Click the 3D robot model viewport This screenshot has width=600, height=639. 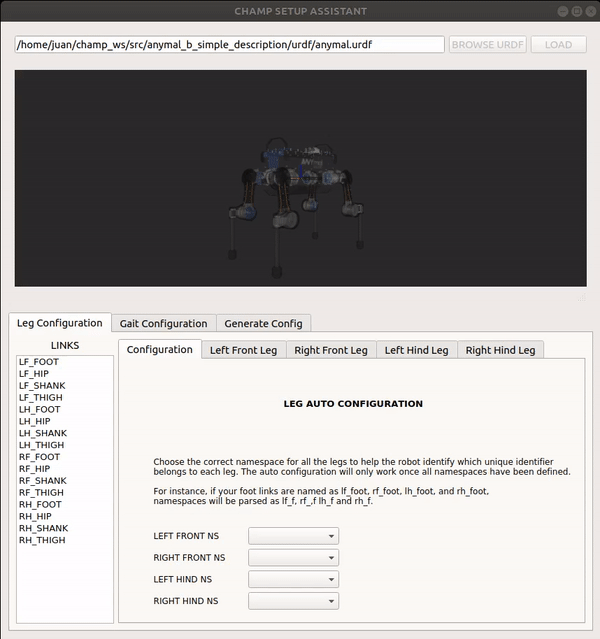tap(301, 178)
